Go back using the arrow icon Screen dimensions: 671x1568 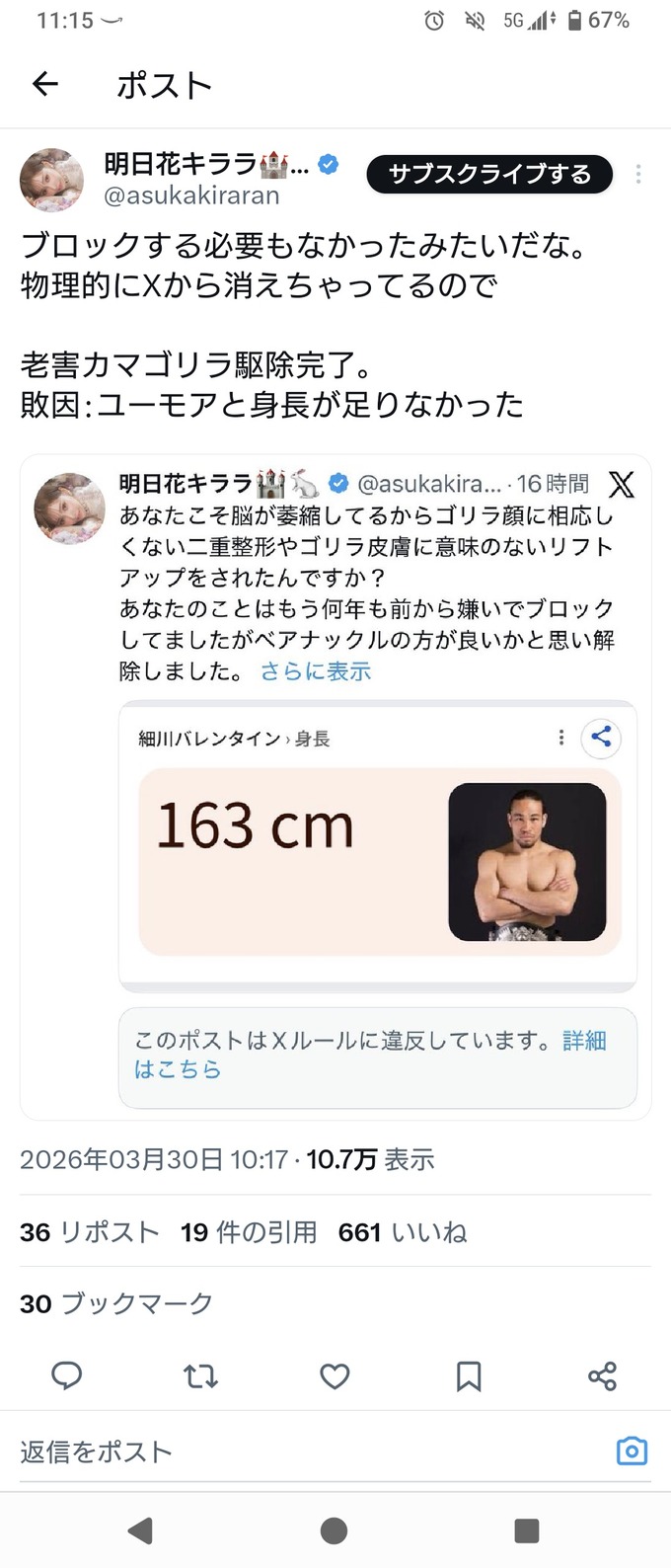pyautogui.click(x=44, y=85)
